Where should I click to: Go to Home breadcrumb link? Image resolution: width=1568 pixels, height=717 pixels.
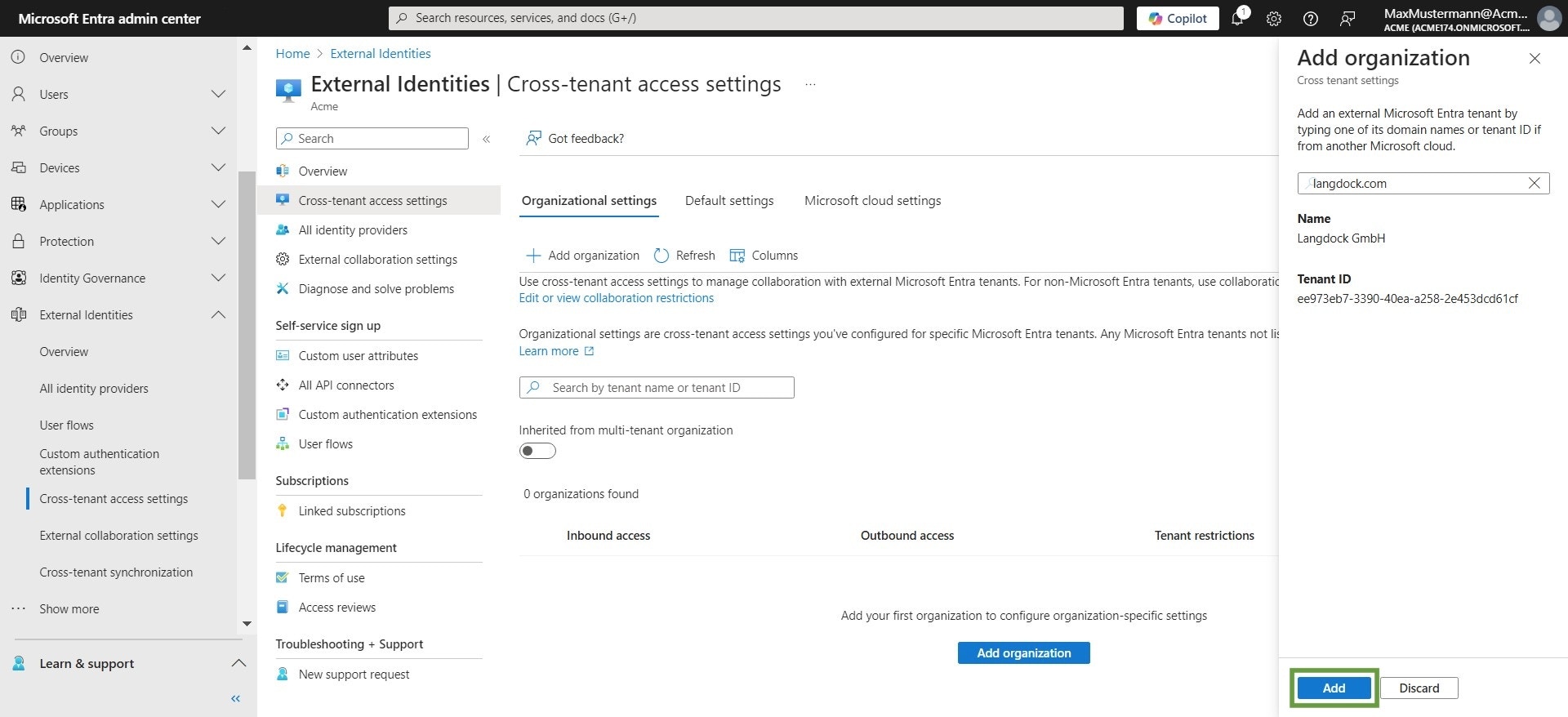(x=292, y=53)
